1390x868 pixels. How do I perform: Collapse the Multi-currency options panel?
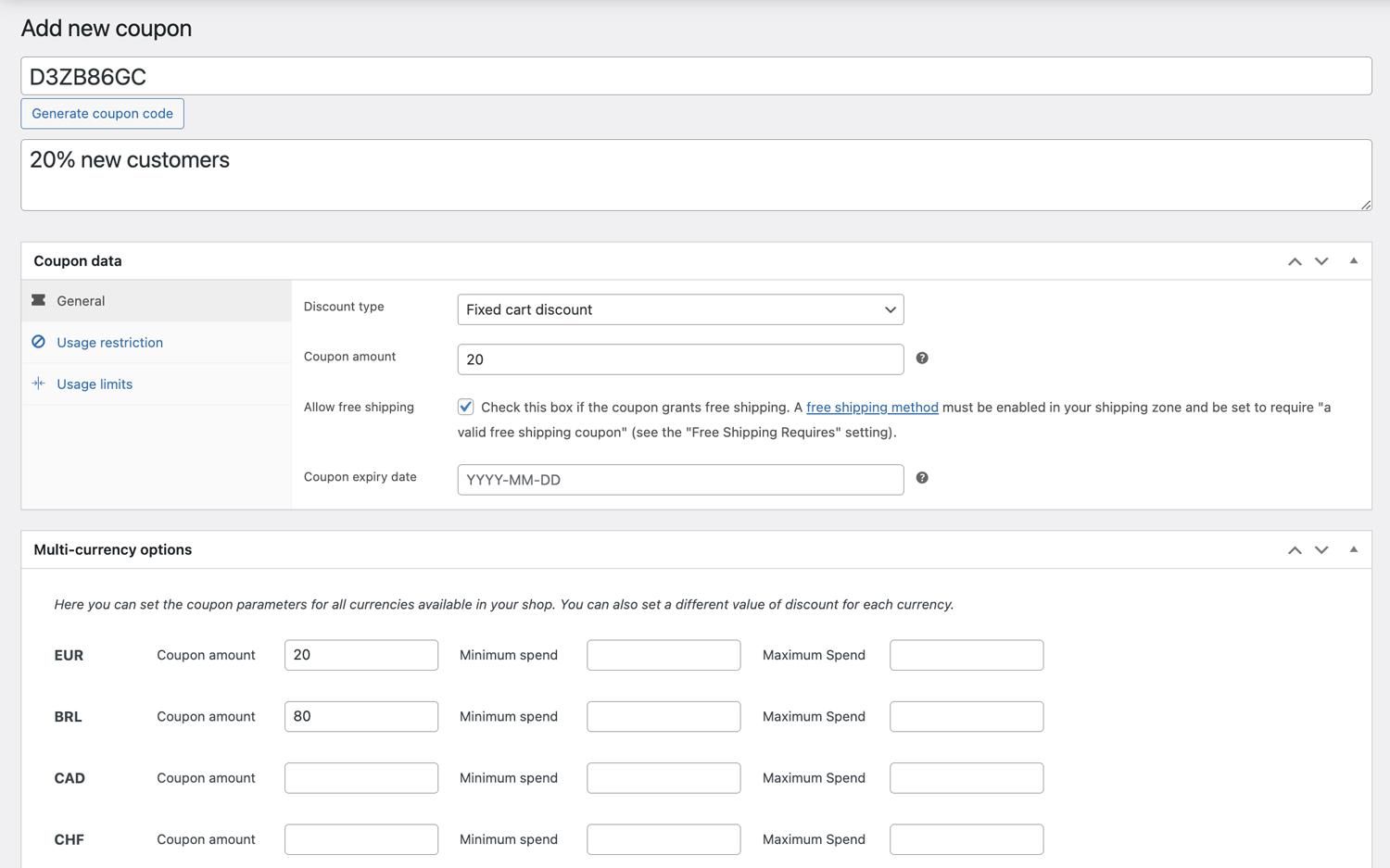(1354, 549)
